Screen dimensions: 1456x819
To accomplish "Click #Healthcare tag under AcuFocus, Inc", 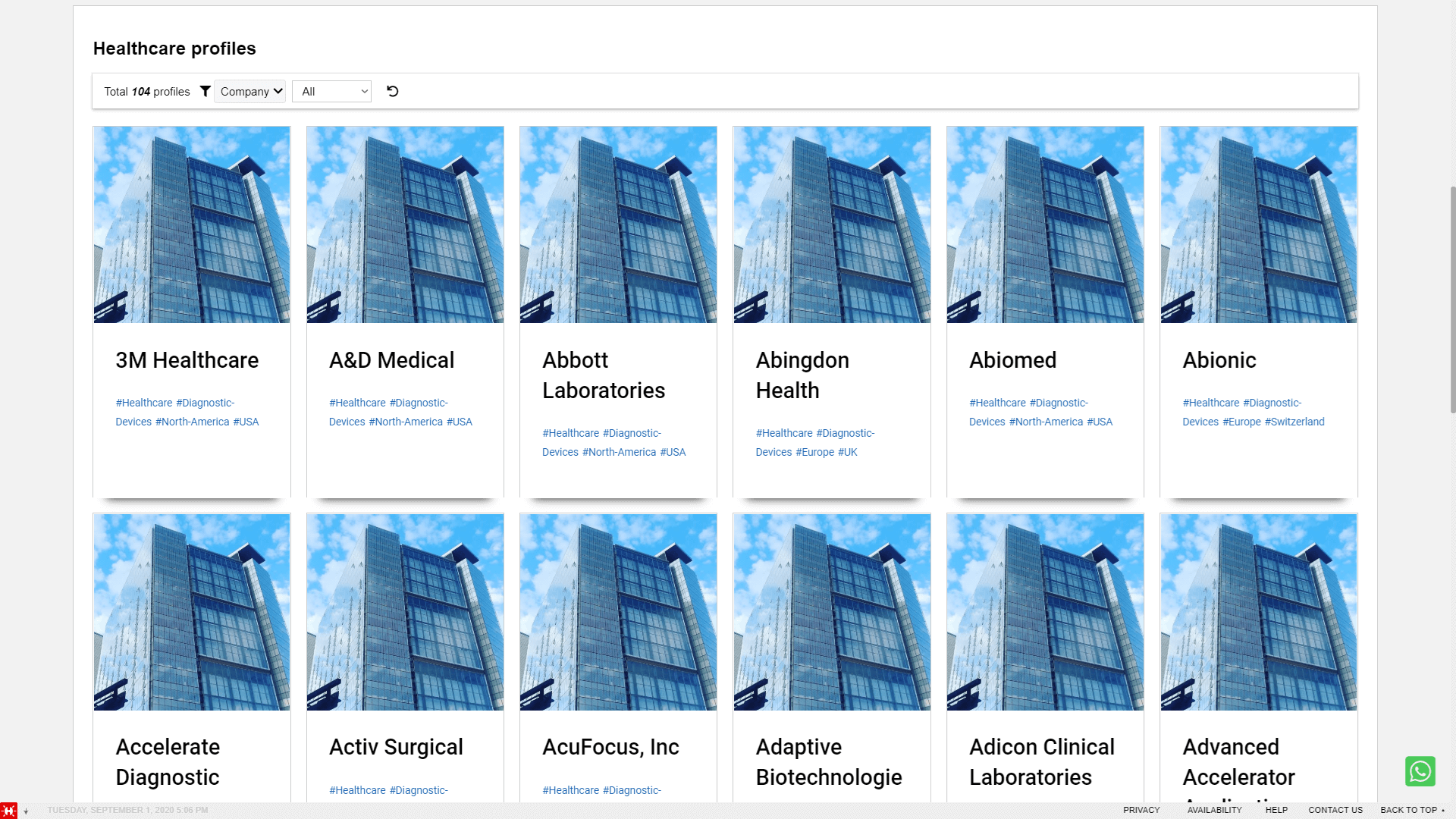I will tap(570, 790).
